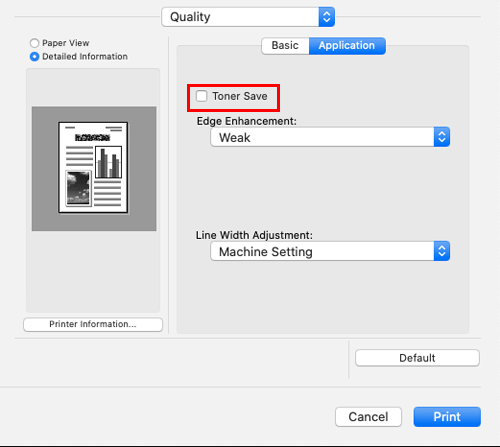Screen dimensions: 500x447
Task: Click the Line Width Adjustment label
Action: (254, 235)
